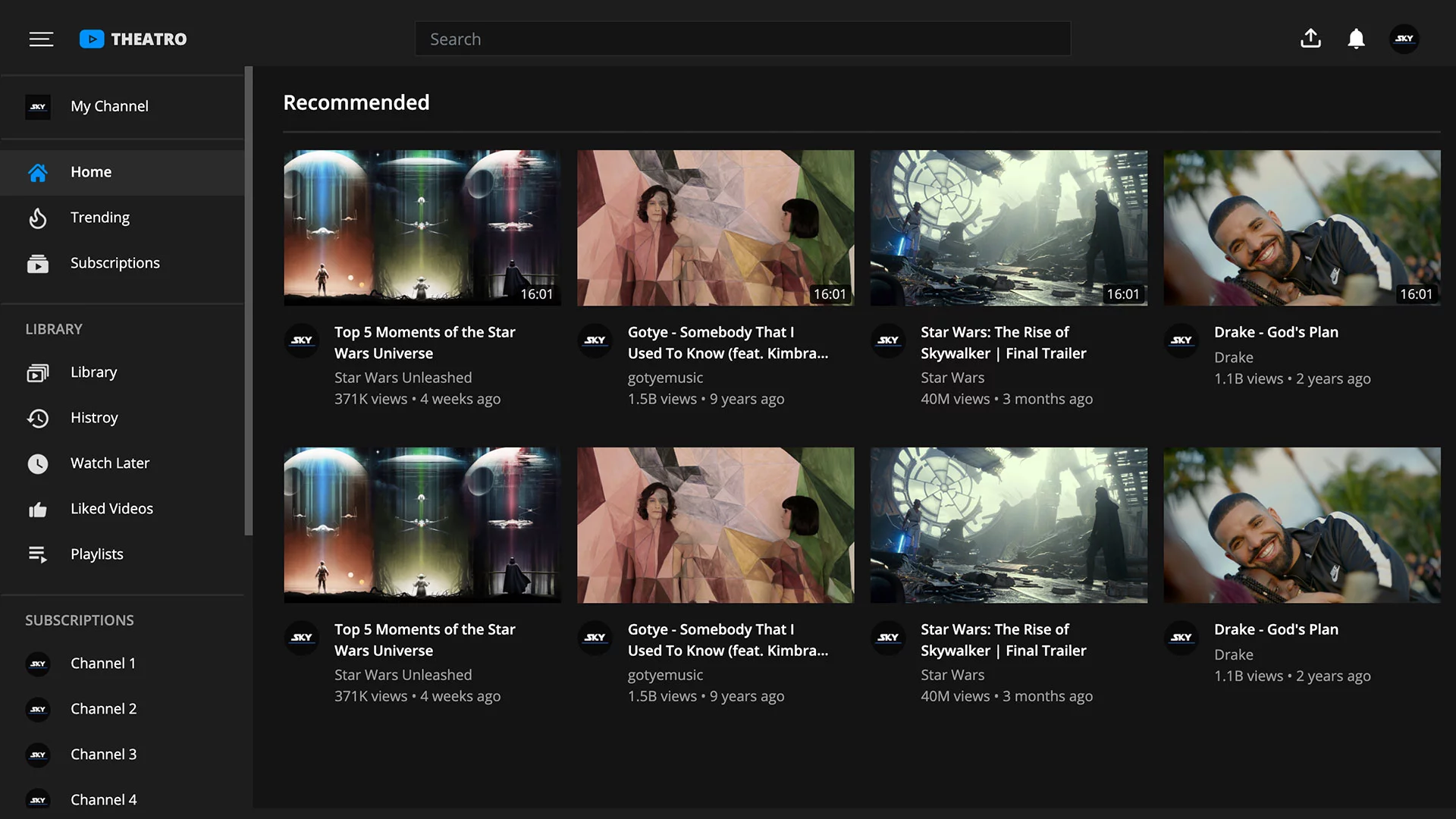Click the Search input field
The image size is (1456, 819).
click(x=742, y=39)
